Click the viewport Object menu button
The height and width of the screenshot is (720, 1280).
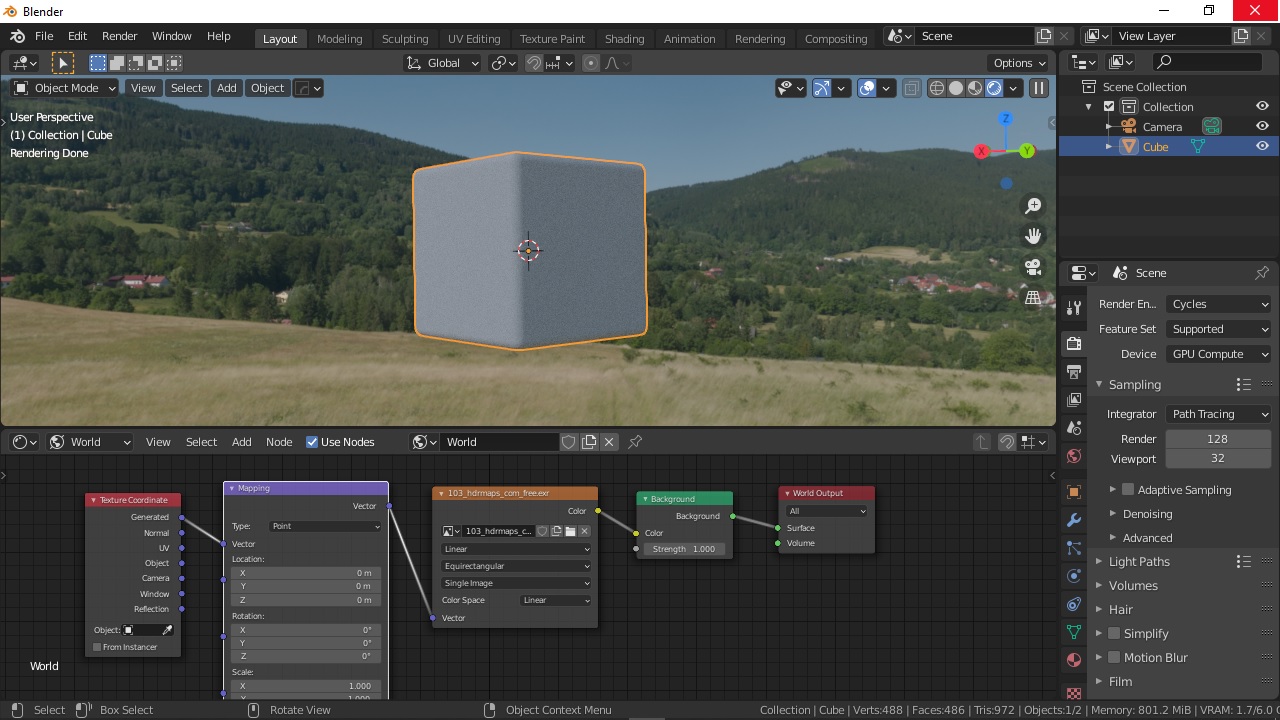pos(267,88)
